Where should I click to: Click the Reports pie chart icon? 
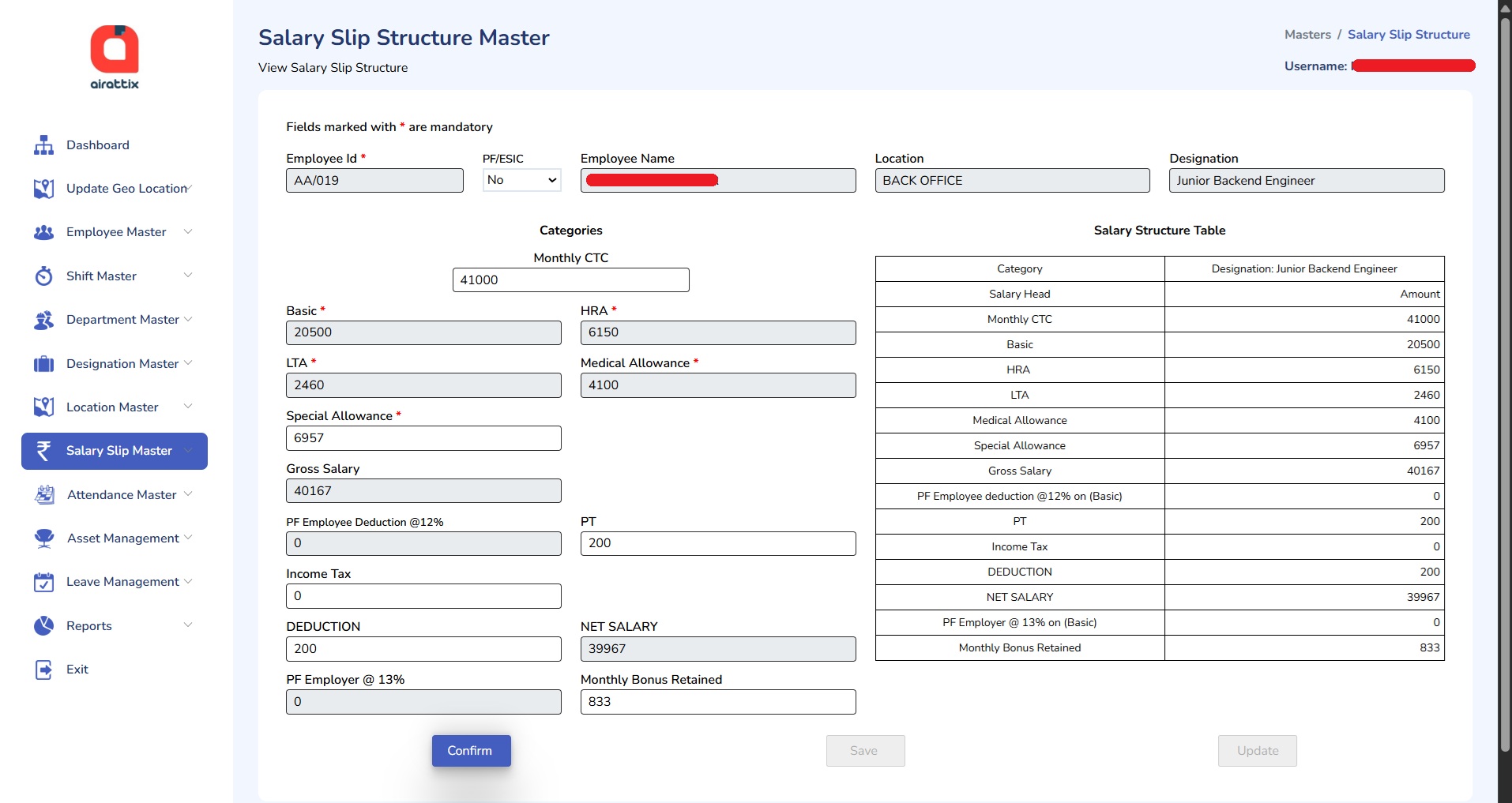(x=44, y=626)
